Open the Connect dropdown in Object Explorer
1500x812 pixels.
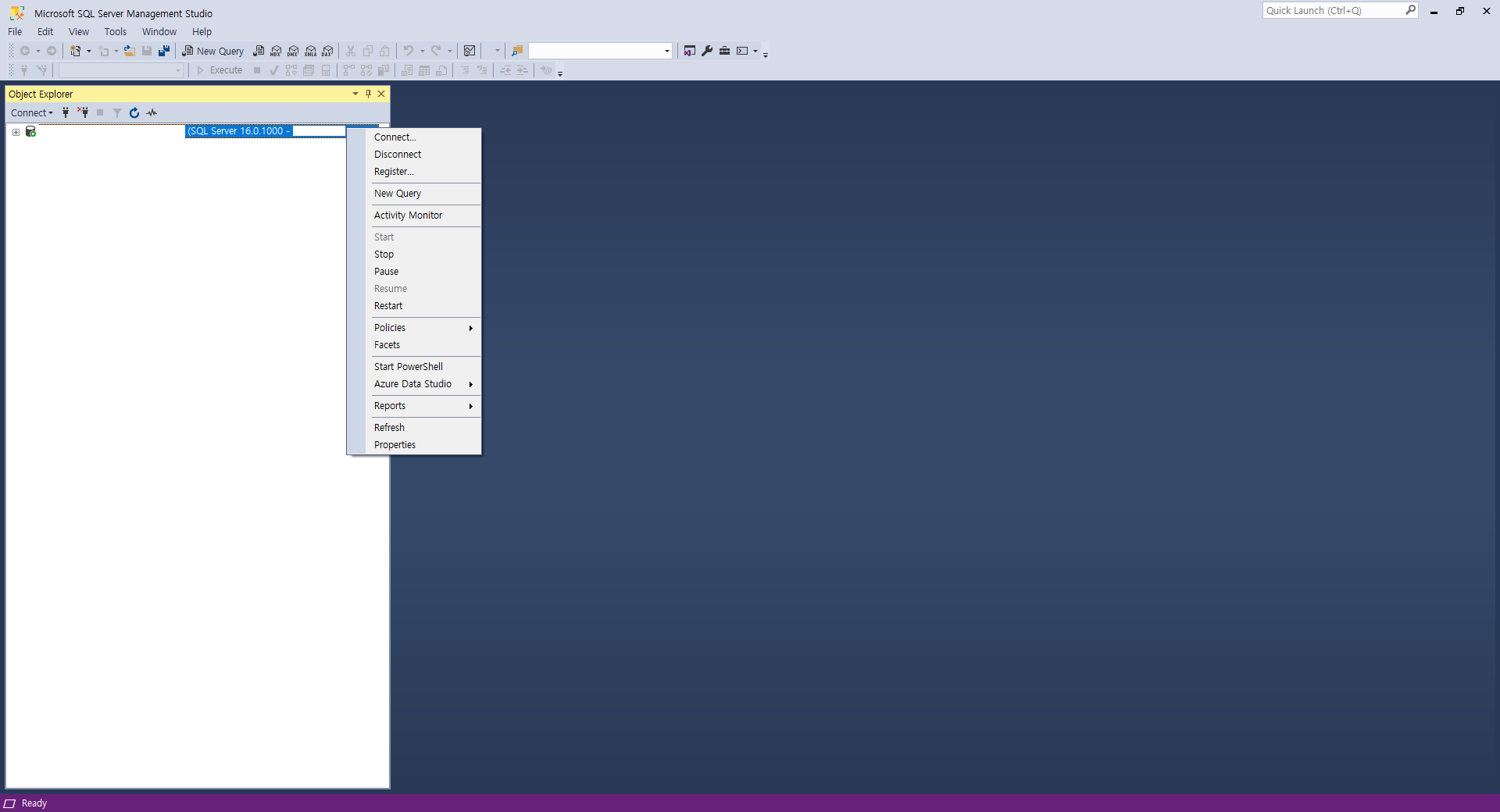pyautogui.click(x=32, y=112)
